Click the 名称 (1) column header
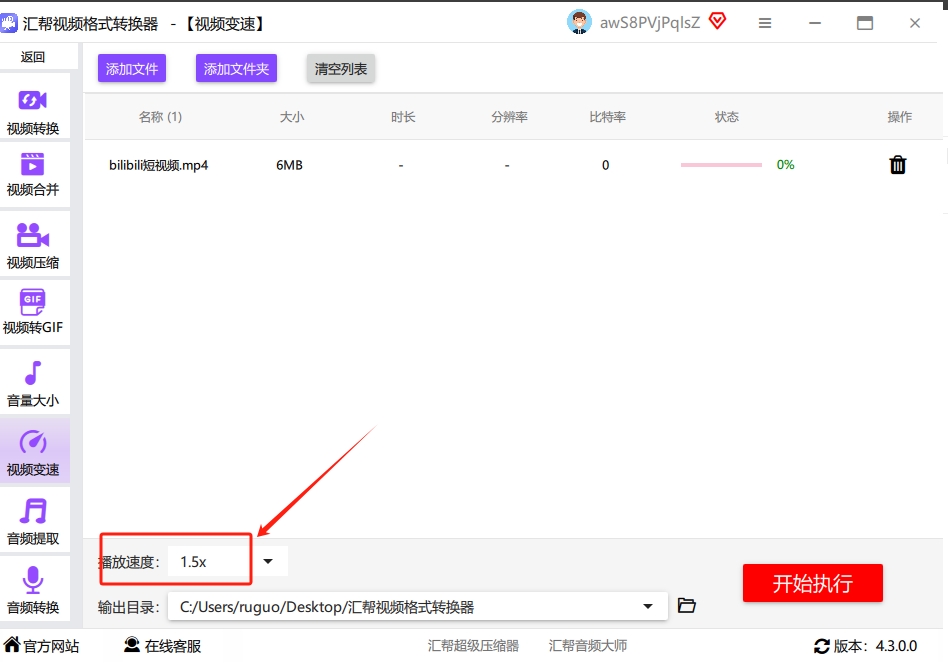The height and width of the screenshot is (663, 948). click(x=160, y=117)
